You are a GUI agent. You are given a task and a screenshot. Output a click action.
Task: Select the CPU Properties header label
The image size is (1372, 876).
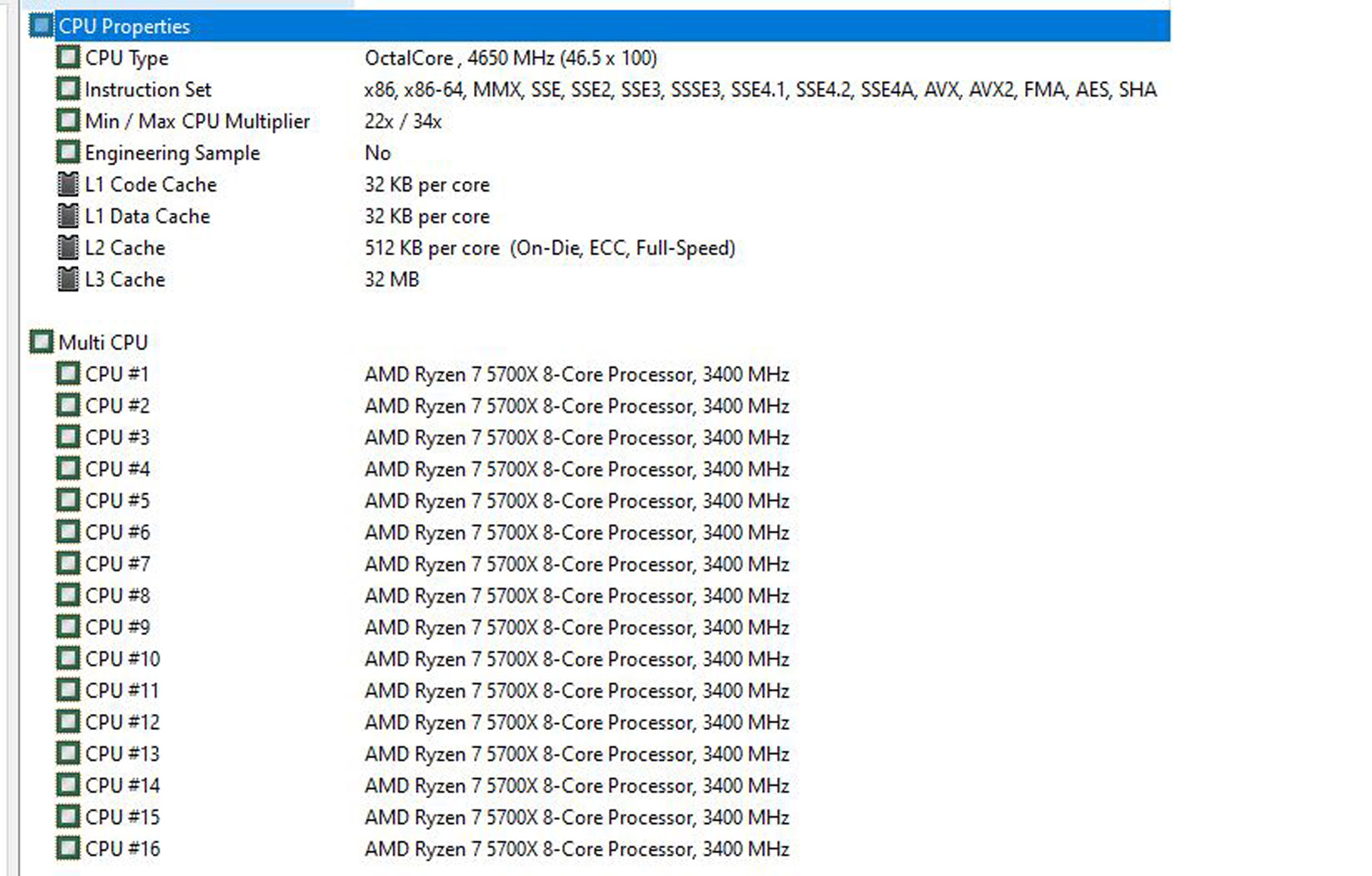click(124, 26)
